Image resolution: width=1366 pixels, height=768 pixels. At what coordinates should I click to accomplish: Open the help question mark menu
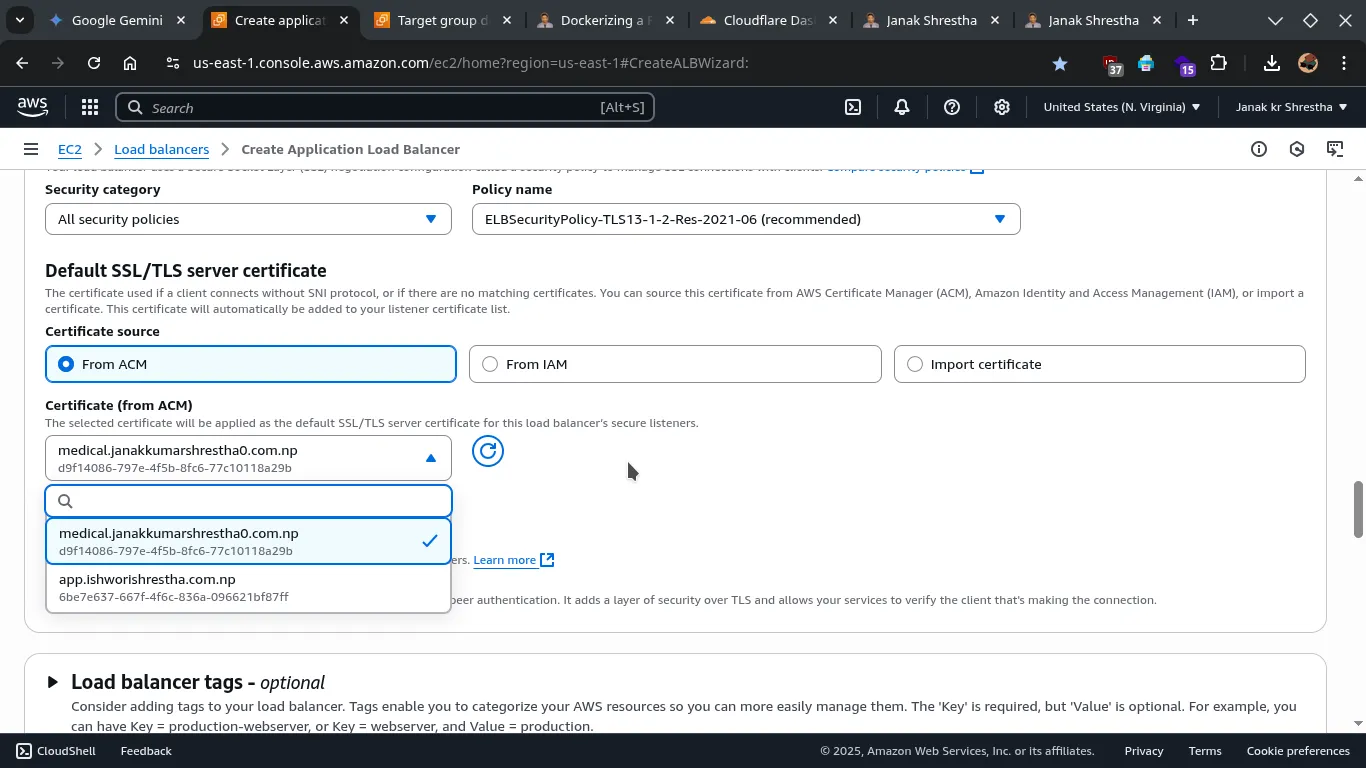(952, 108)
